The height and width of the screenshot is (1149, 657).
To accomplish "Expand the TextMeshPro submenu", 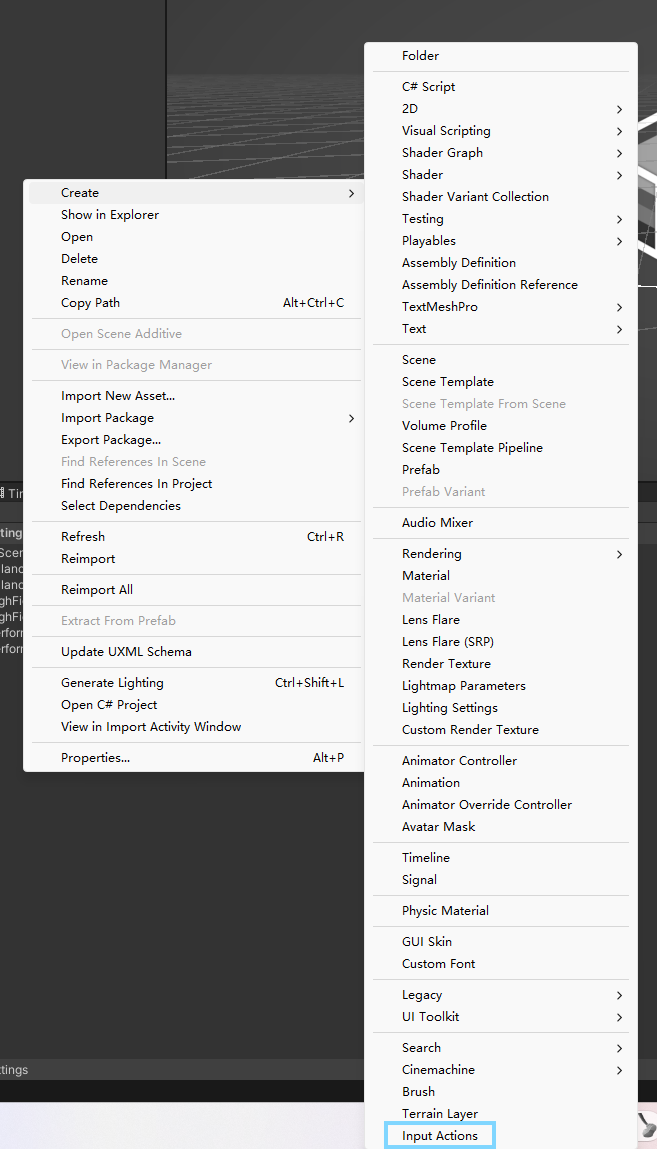I will tap(439, 307).
